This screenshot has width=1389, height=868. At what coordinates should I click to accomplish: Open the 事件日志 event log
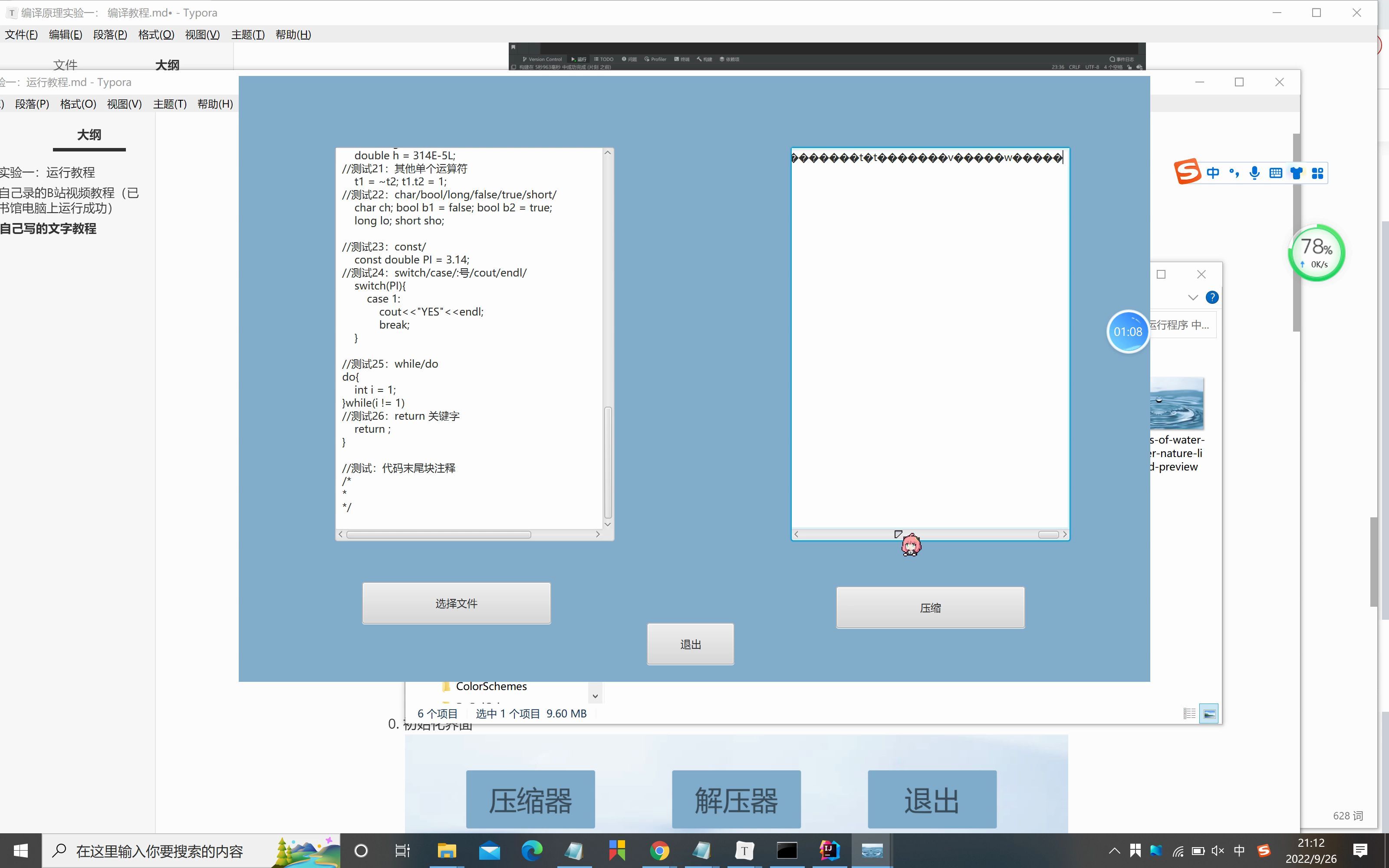(1122, 59)
